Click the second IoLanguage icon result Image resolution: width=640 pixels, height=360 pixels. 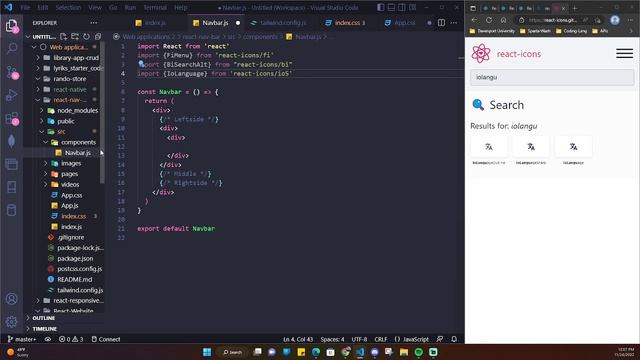531,147
